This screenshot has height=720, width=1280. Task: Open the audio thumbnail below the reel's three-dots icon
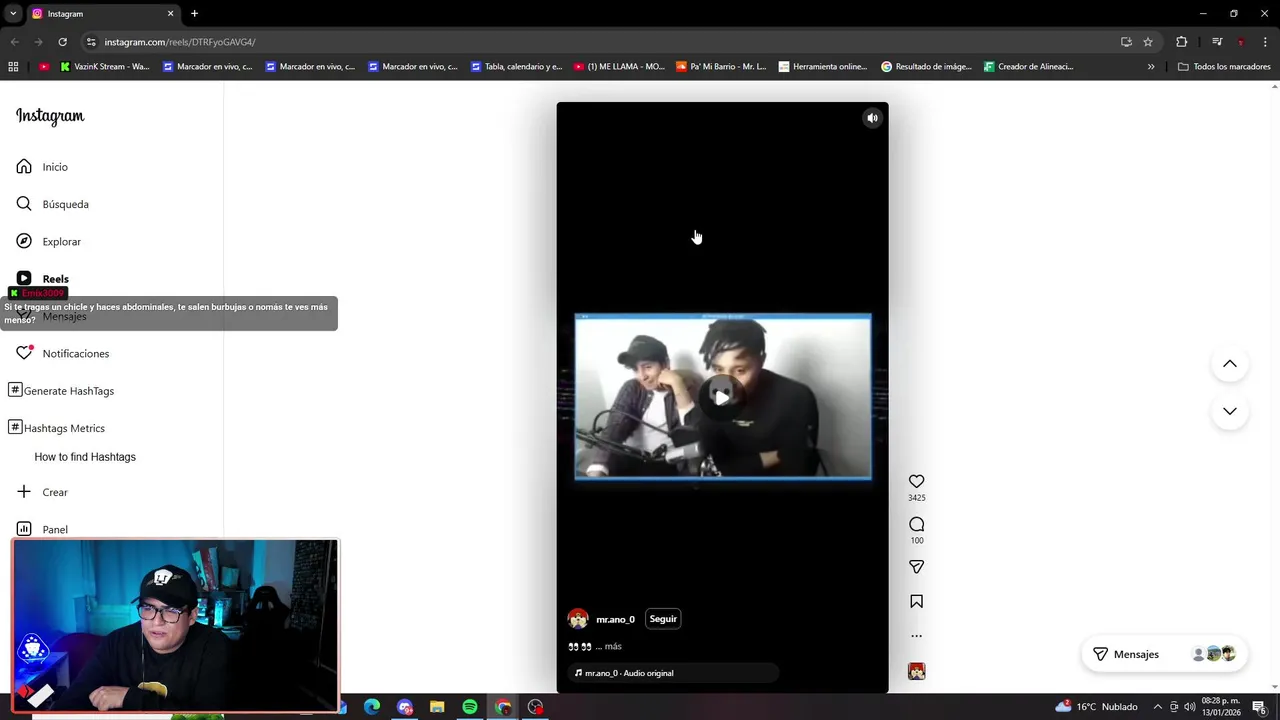point(916,671)
